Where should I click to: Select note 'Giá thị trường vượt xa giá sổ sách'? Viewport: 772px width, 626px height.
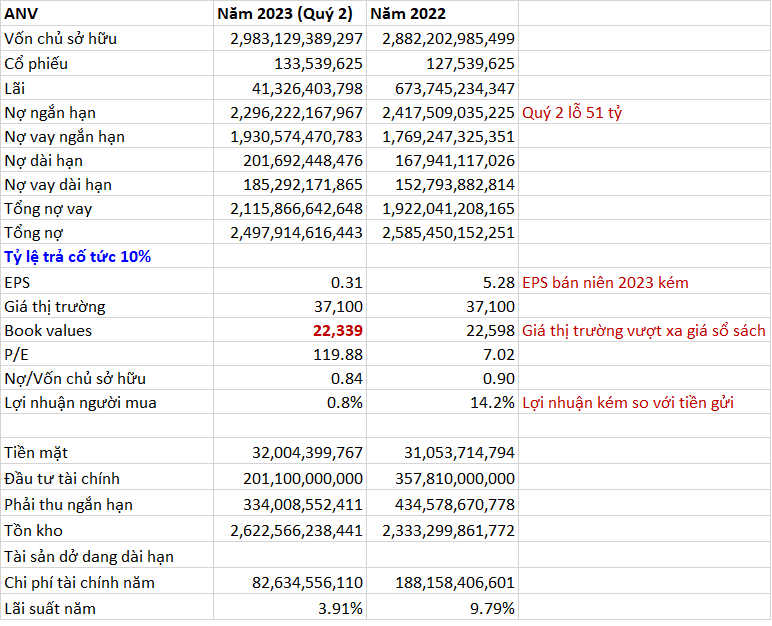coord(643,330)
